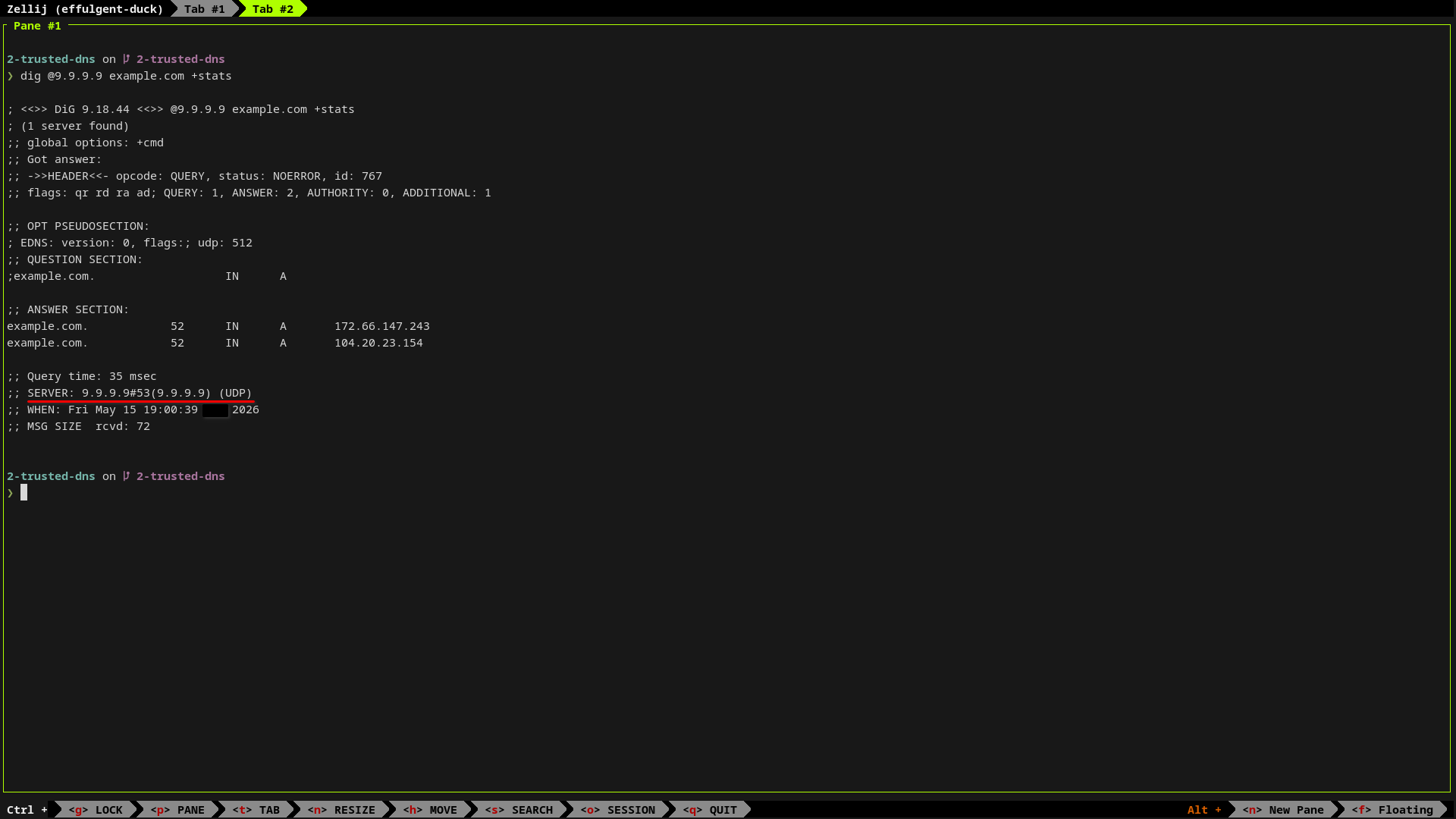1456x819 pixels.
Task: Click the answer IP 172.66.147.243
Action: (x=382, y=326)
